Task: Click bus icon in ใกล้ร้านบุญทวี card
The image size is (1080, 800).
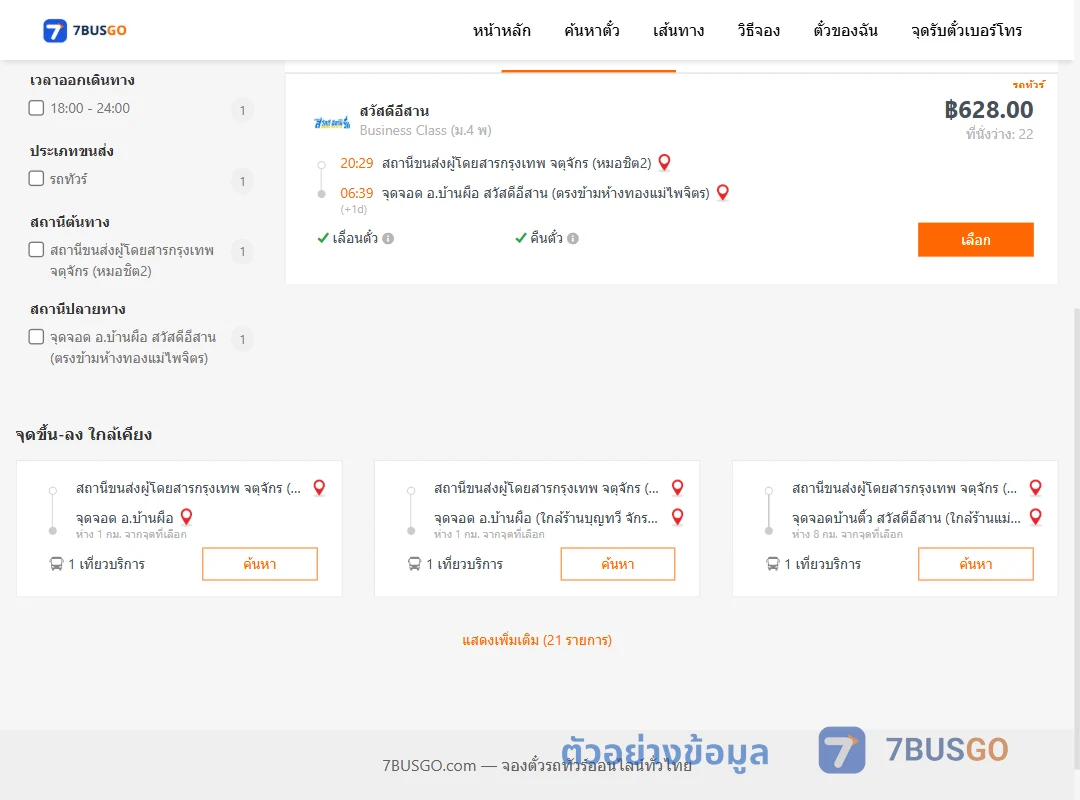Action: pyautogui.click(x=415, y=564)
